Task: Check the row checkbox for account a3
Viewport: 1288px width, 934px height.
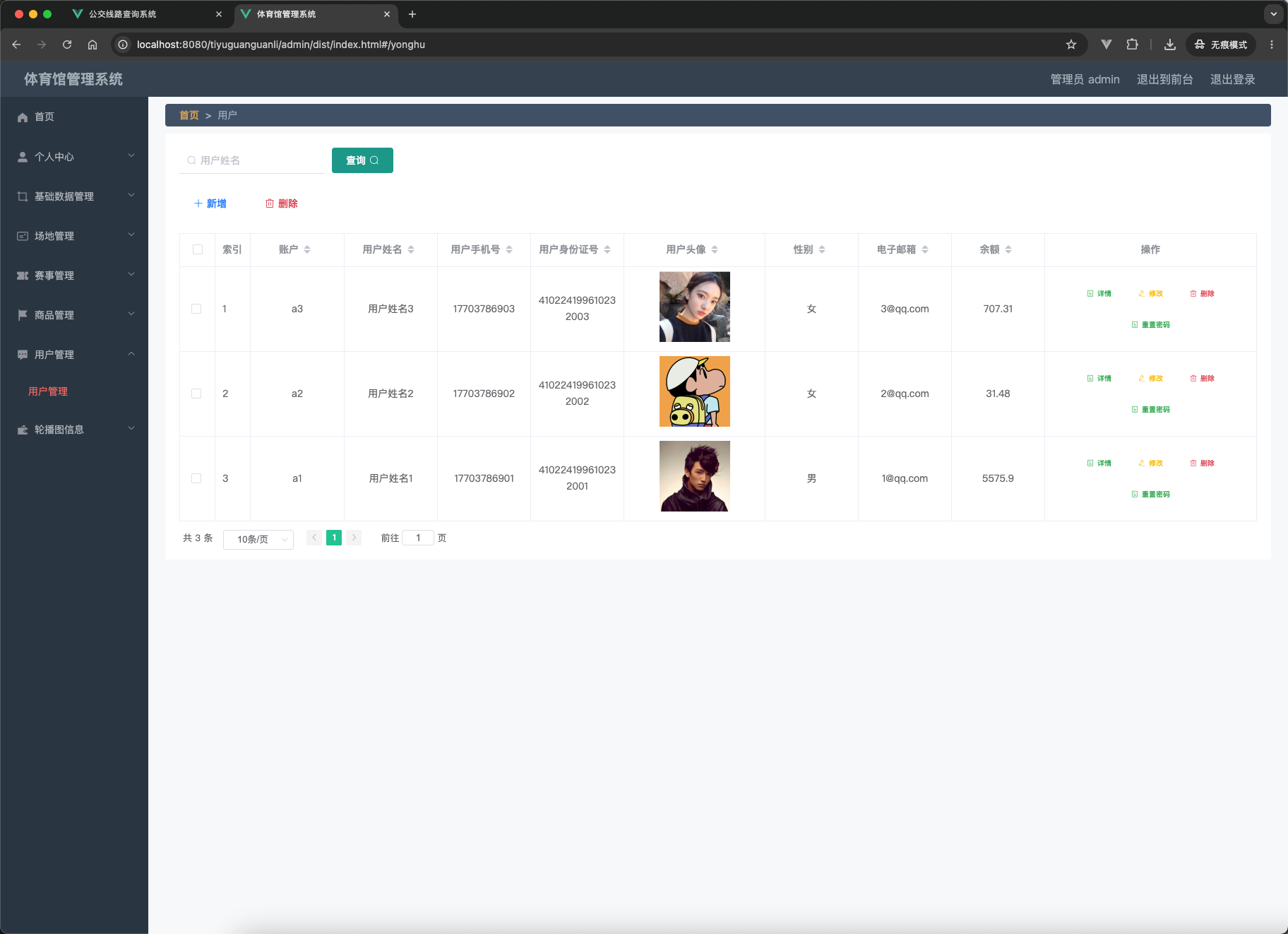Action: point(196,309)
